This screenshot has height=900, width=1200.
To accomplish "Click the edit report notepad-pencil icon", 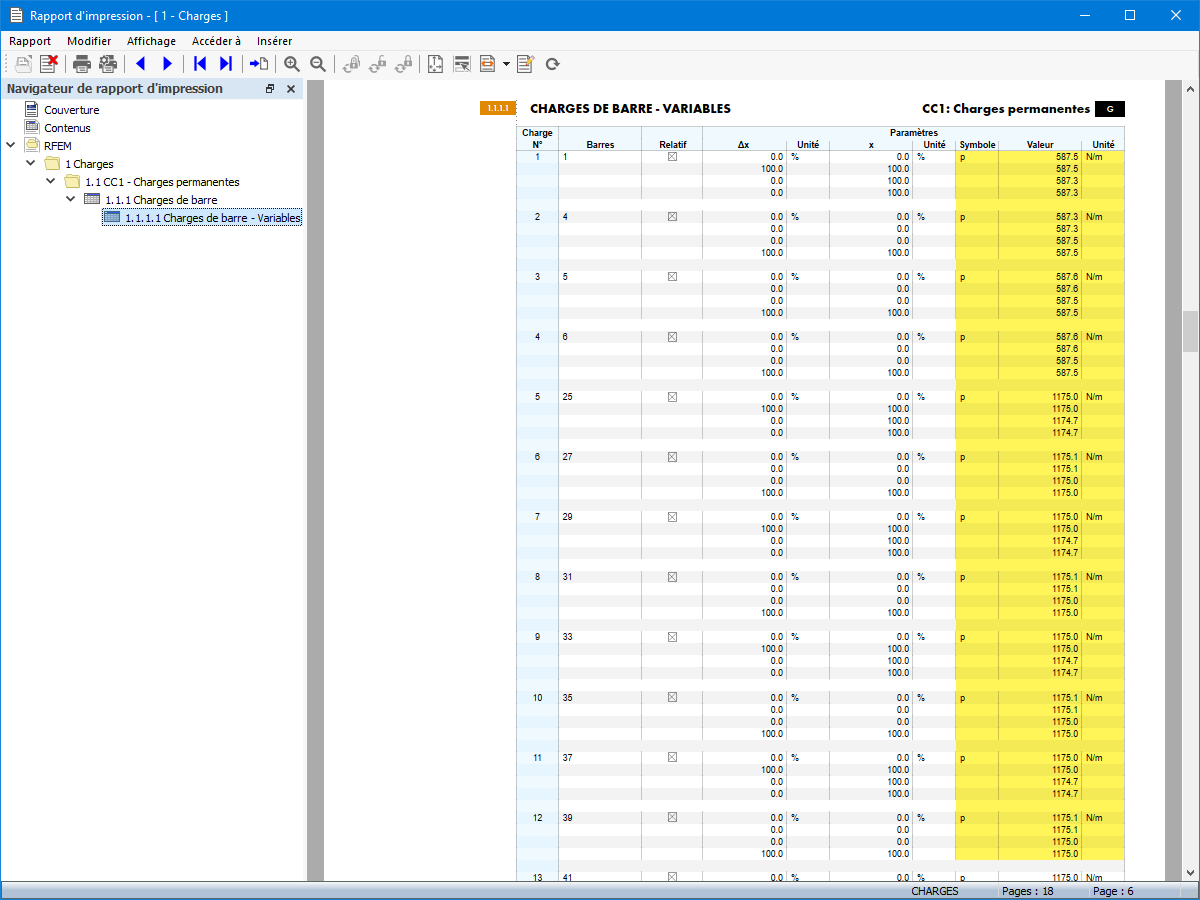I will pos(525,64).
